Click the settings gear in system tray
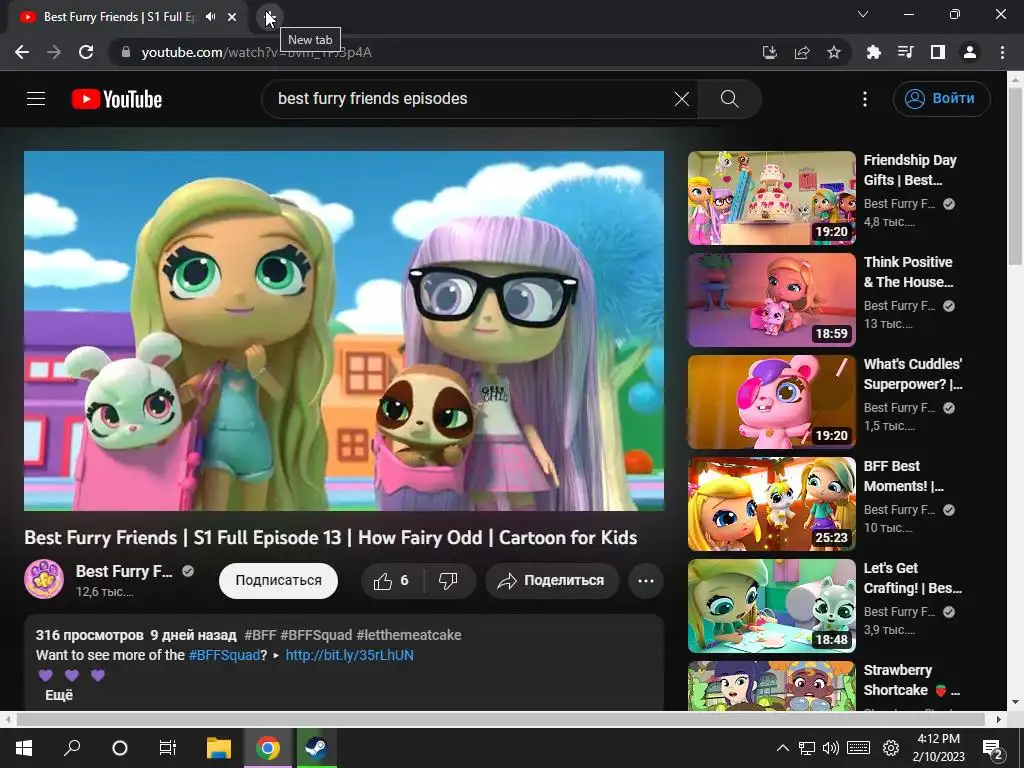Viewport: 1024px width, 768px height. pos(891,748)
